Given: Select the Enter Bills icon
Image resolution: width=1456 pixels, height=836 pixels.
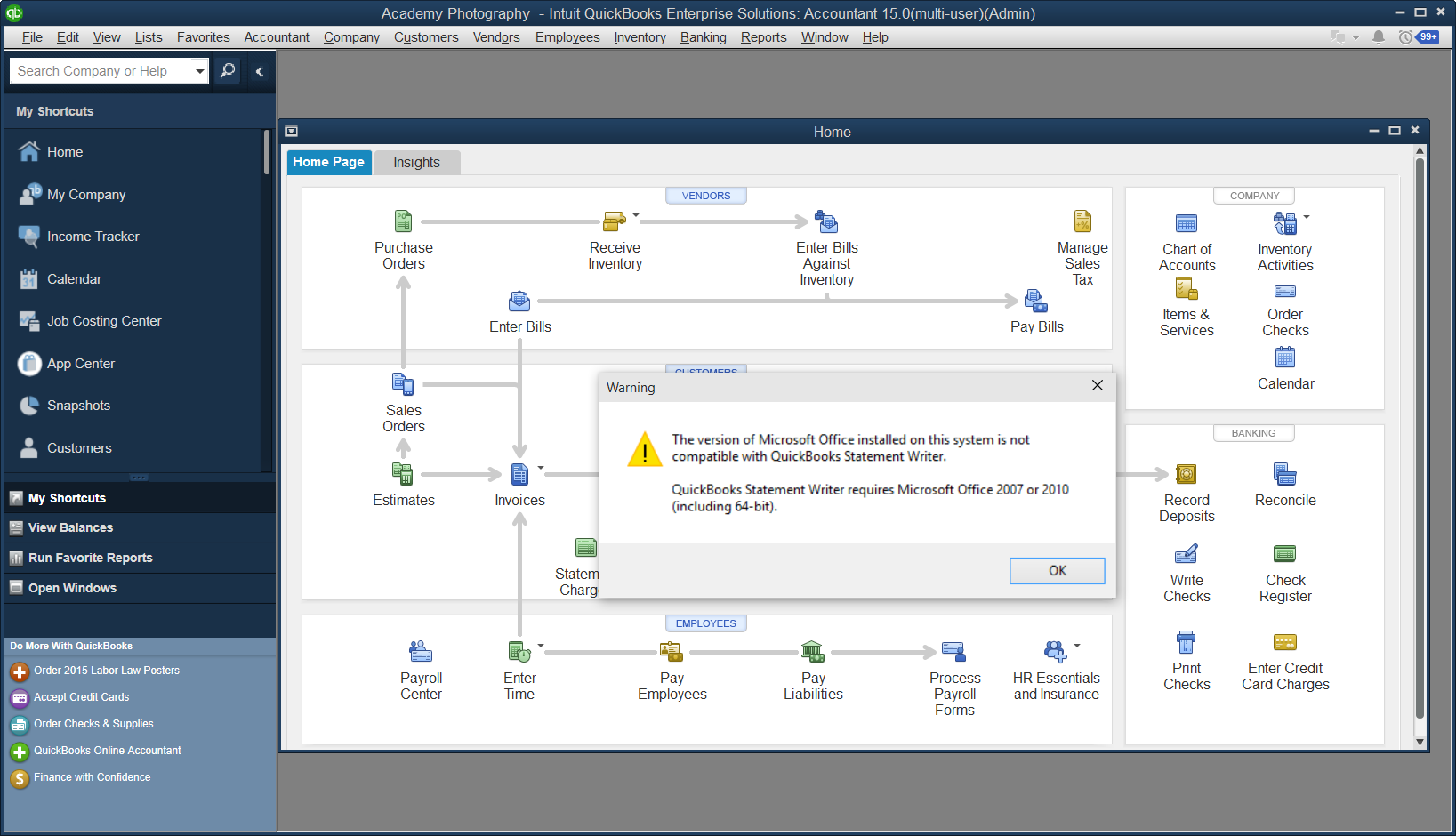Looking at the screenshot, I should coord(519,301).
